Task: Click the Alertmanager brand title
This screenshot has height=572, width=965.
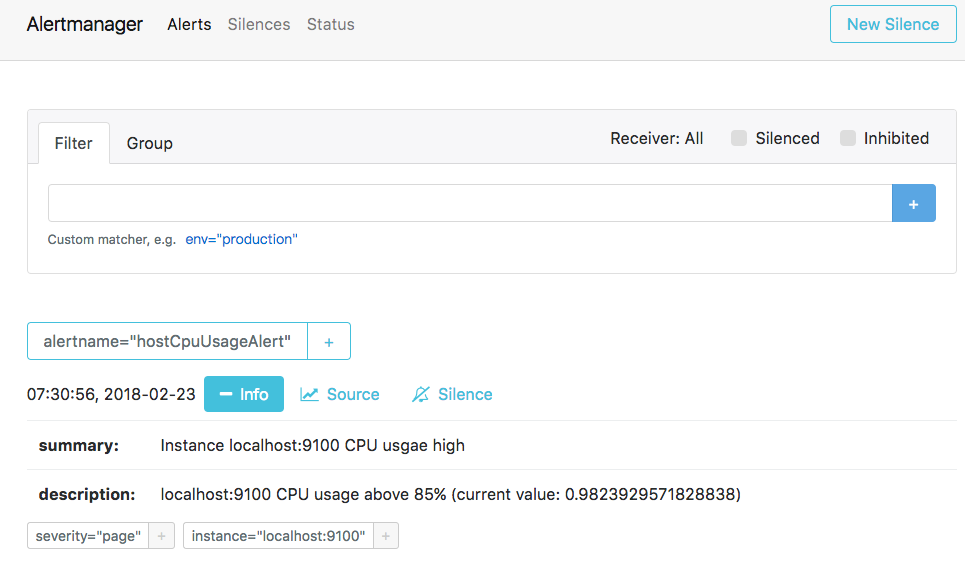Action: (85, 24)
